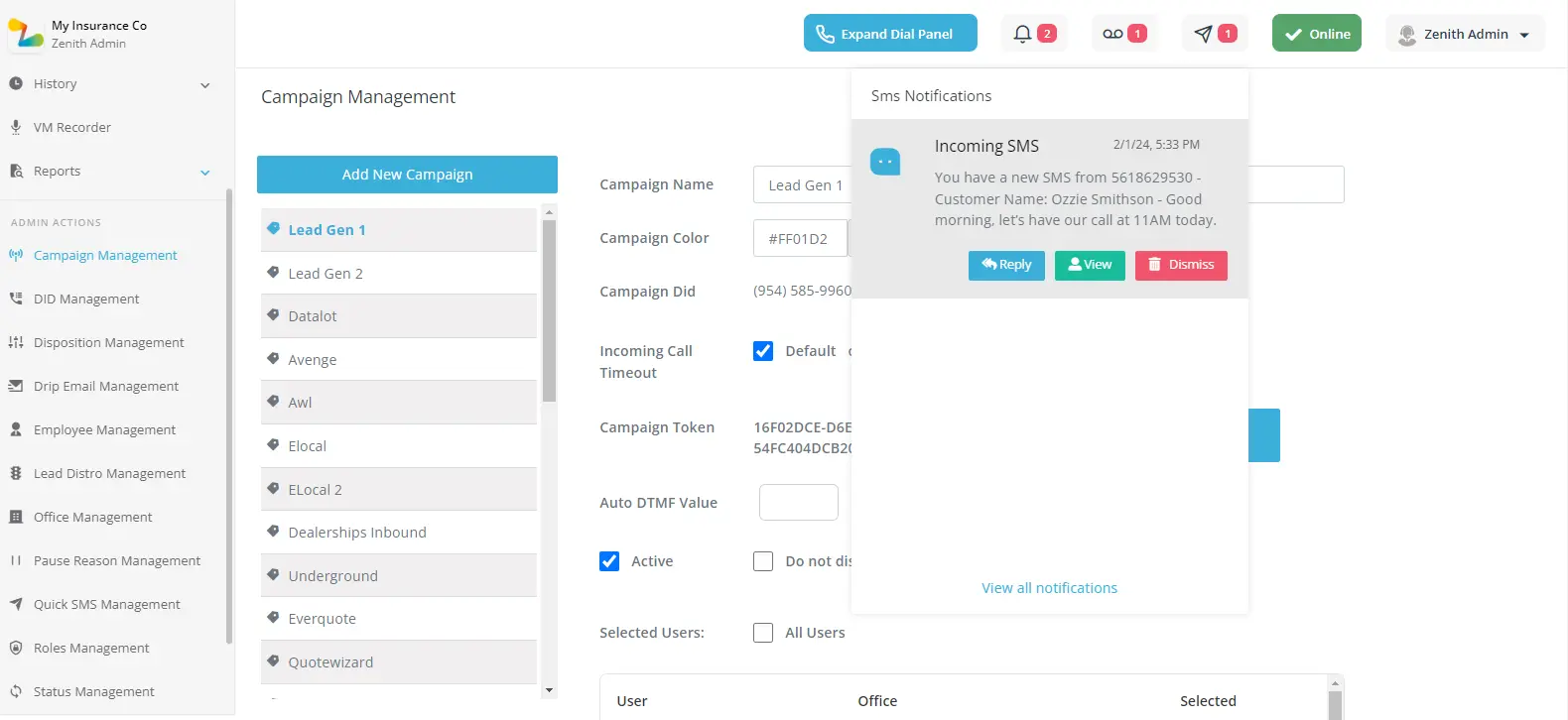Toggle the Active campaign checkbox
Viewport: 1568px width, 720px height.
tap(609, 561)
